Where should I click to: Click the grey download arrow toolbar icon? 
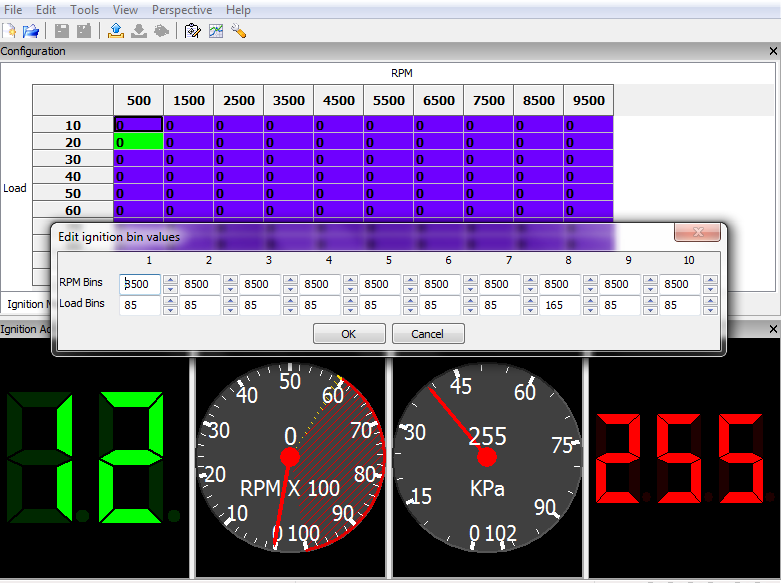click(138, 31)
